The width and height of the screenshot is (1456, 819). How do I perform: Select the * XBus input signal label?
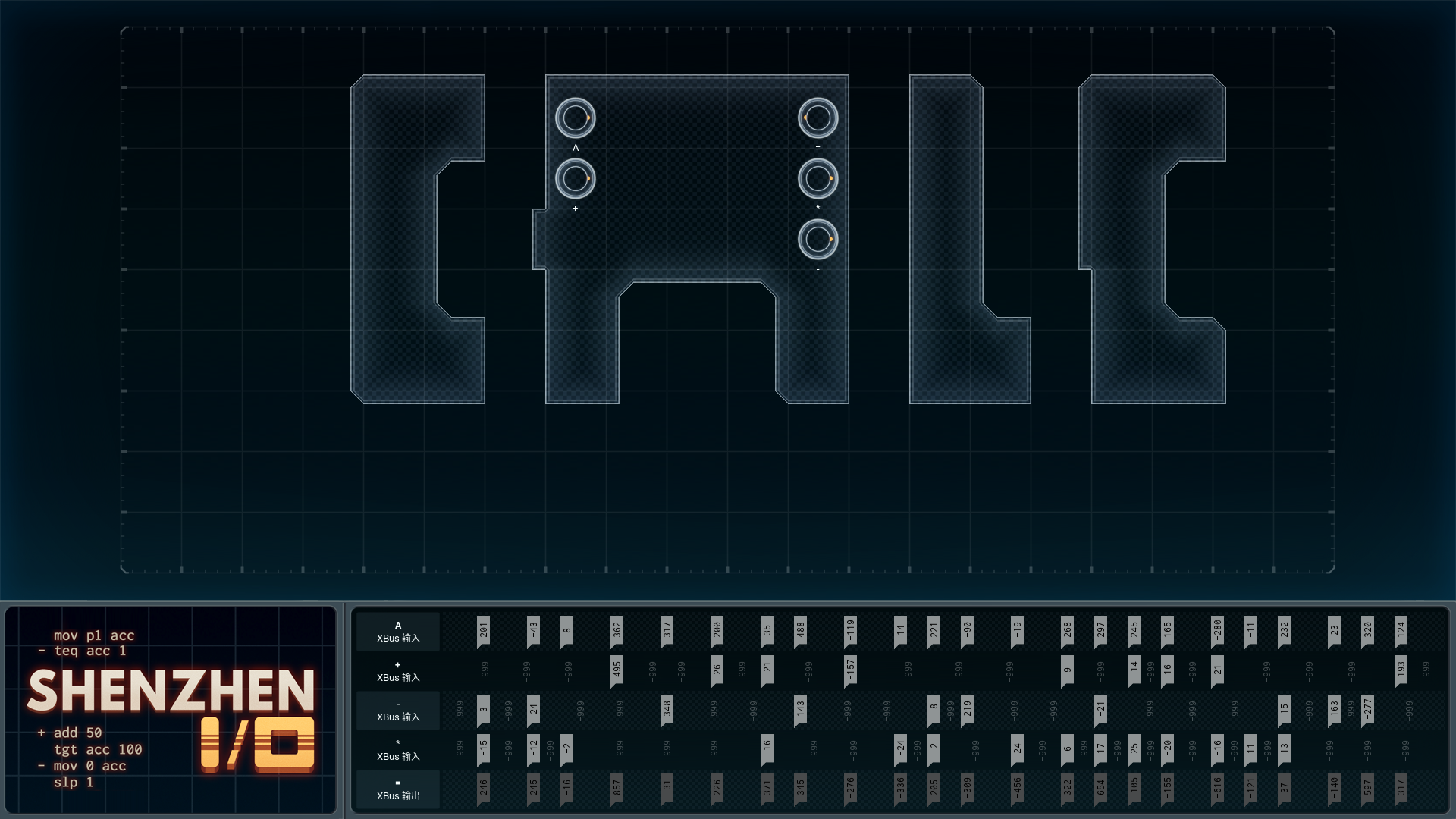[x=398, y=750]
